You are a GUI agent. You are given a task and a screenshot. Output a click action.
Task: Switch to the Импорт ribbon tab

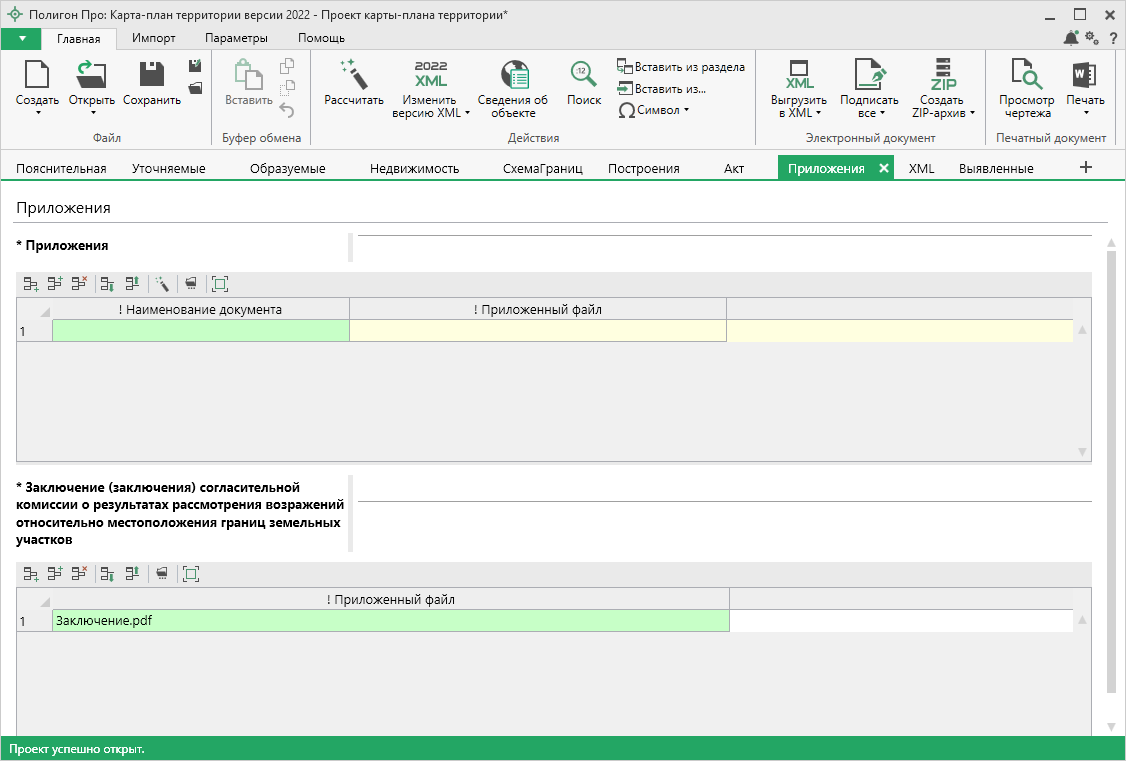click(x=153, y=38)
